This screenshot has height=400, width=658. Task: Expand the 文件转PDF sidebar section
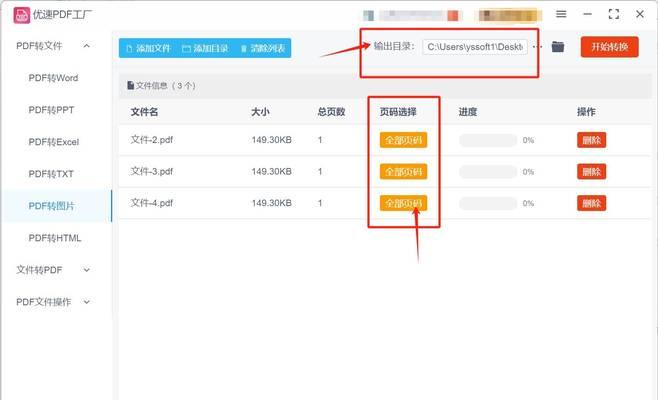[x=86, y=270]
